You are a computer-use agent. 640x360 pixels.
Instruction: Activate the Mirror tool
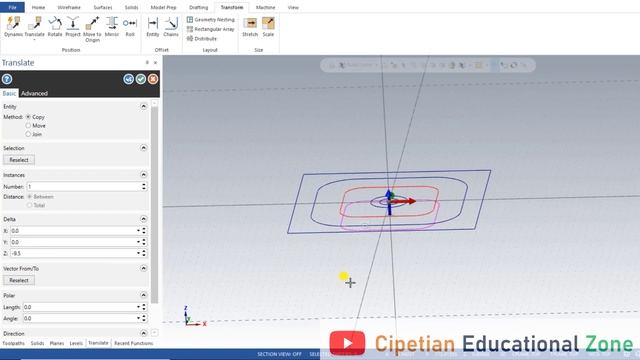click(x=111, y=27)
